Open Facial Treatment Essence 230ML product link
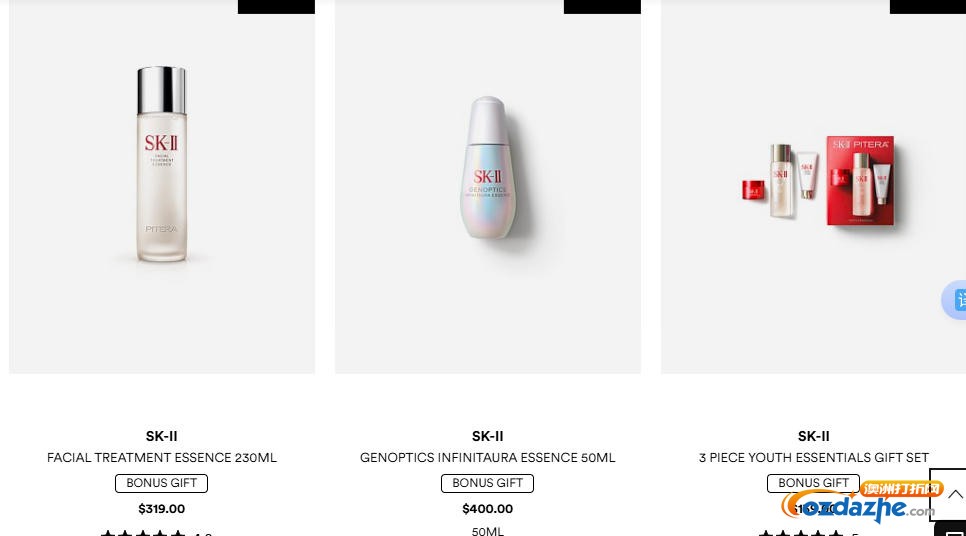 coord(161,458)
